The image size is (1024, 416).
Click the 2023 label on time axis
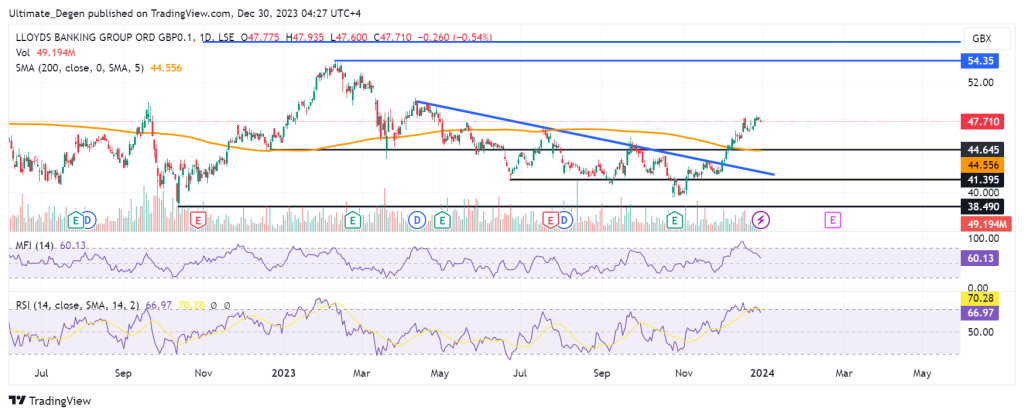[283, 374]
